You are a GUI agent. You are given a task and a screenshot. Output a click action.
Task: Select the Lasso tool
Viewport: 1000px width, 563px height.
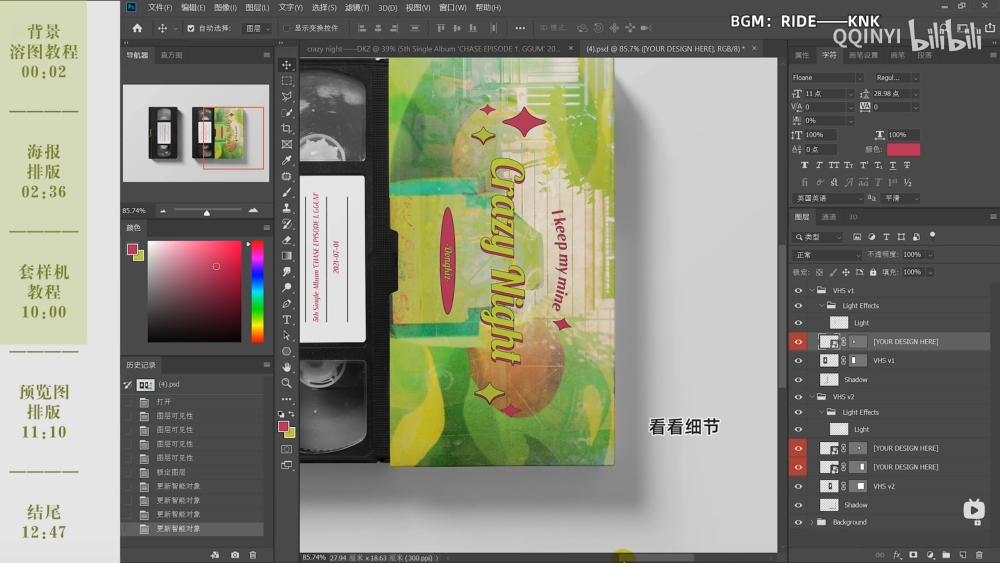click(287, 96)
